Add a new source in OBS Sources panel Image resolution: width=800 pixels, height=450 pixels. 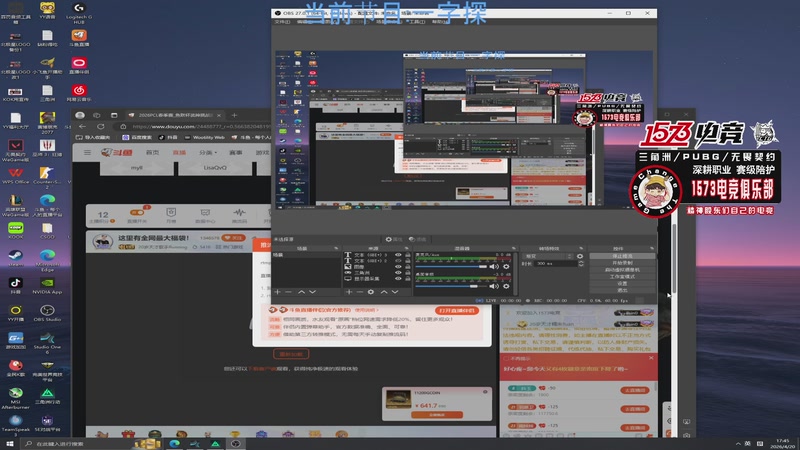coord(349,292)
